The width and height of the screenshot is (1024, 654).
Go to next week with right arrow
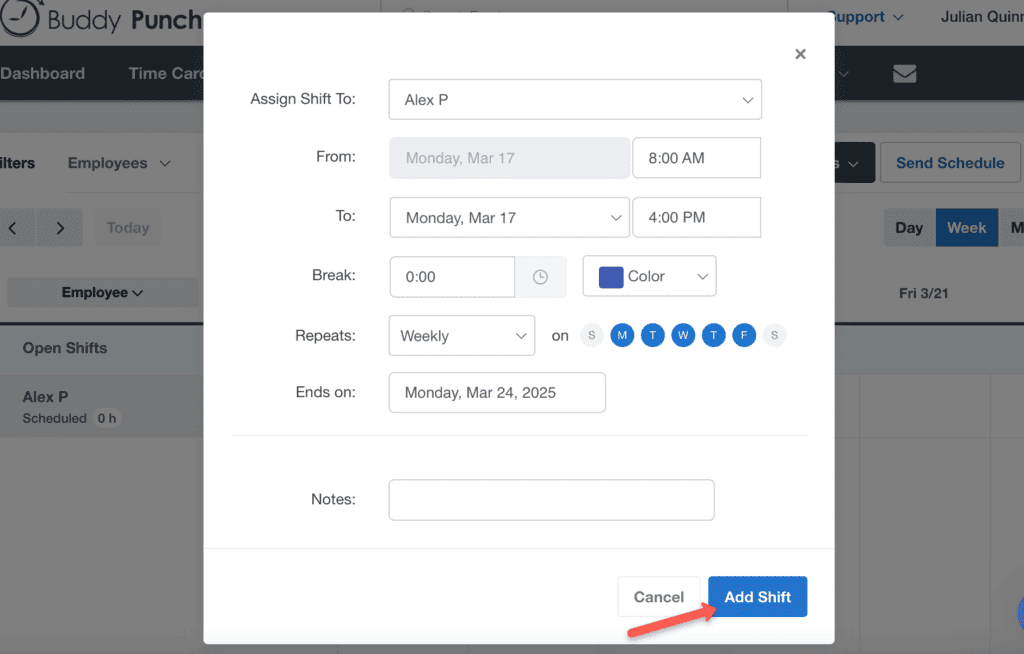pyautogui.click(x=60, y=228)
